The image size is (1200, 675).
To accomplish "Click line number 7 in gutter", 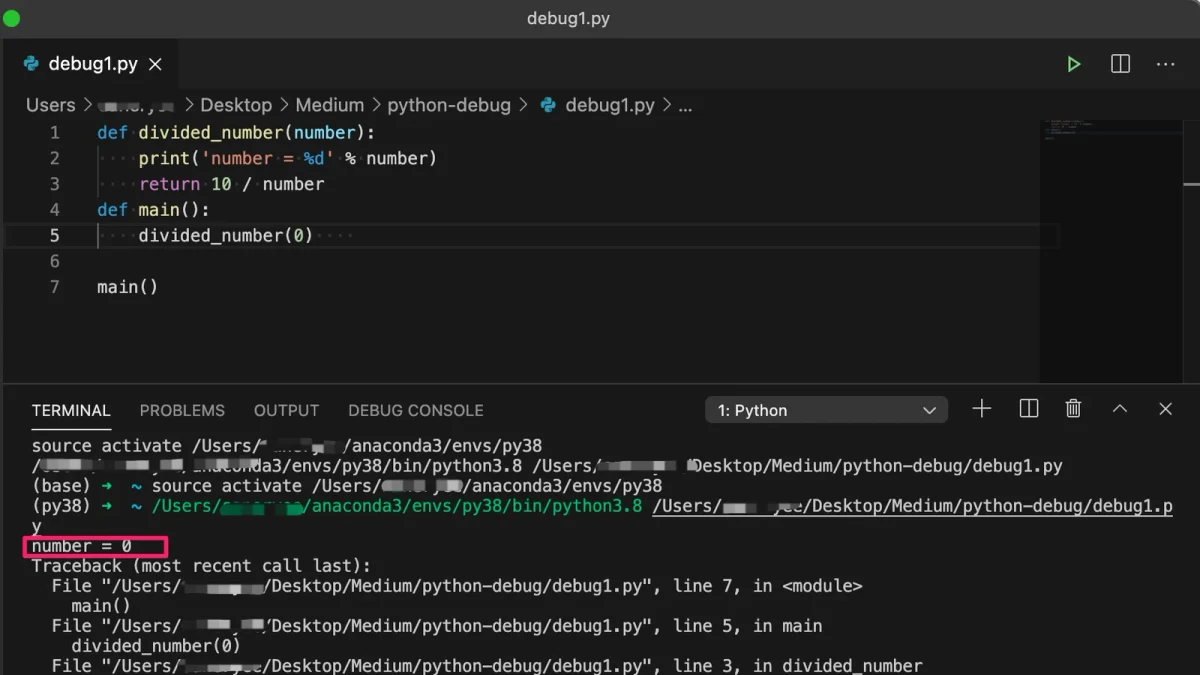I will [x=54, y=287].
